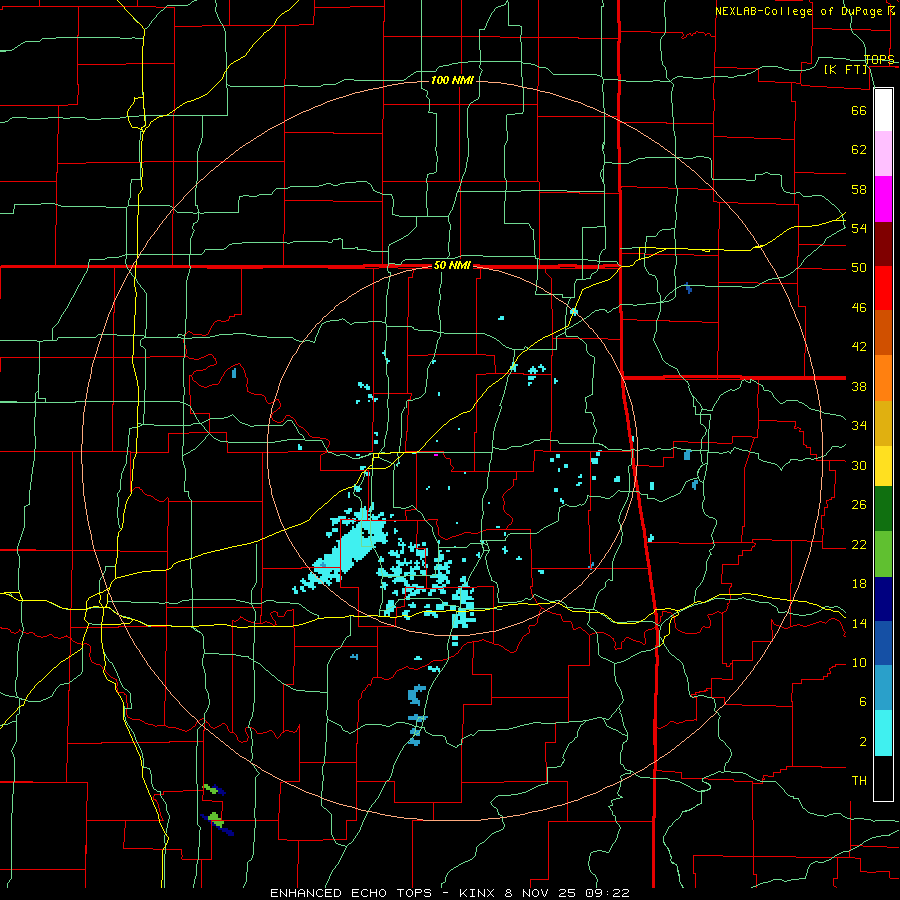
Task: Select the cyan legend swatch
Action: (883, 733)
